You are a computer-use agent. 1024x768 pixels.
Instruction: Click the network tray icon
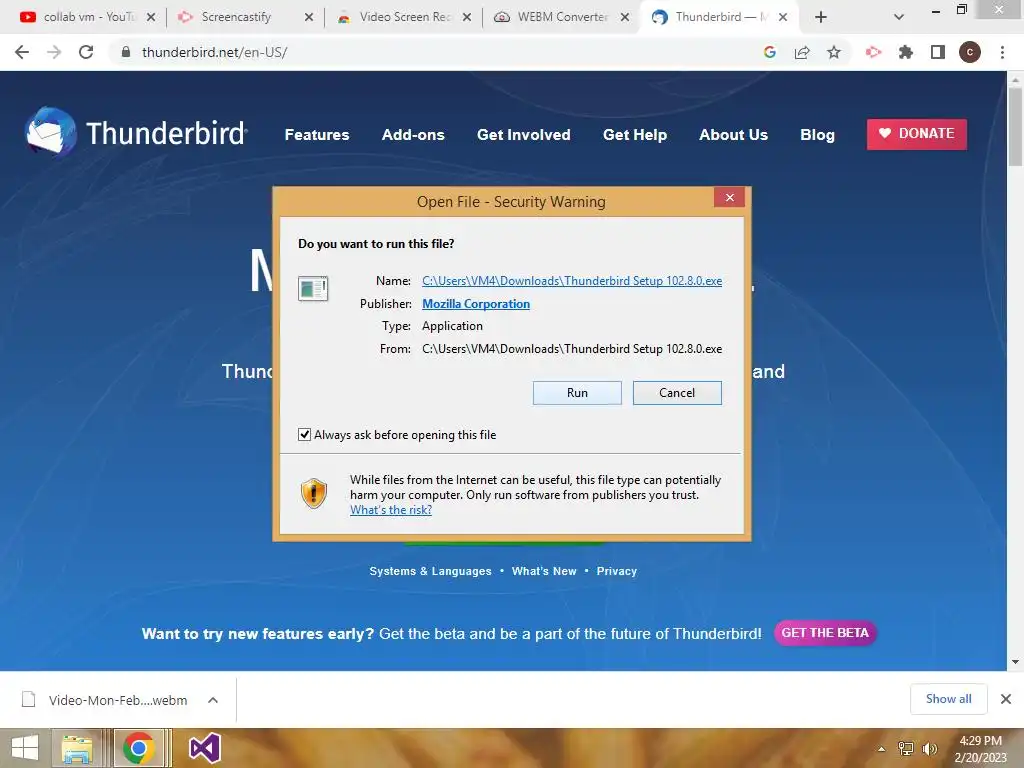[x=906, y=748]
